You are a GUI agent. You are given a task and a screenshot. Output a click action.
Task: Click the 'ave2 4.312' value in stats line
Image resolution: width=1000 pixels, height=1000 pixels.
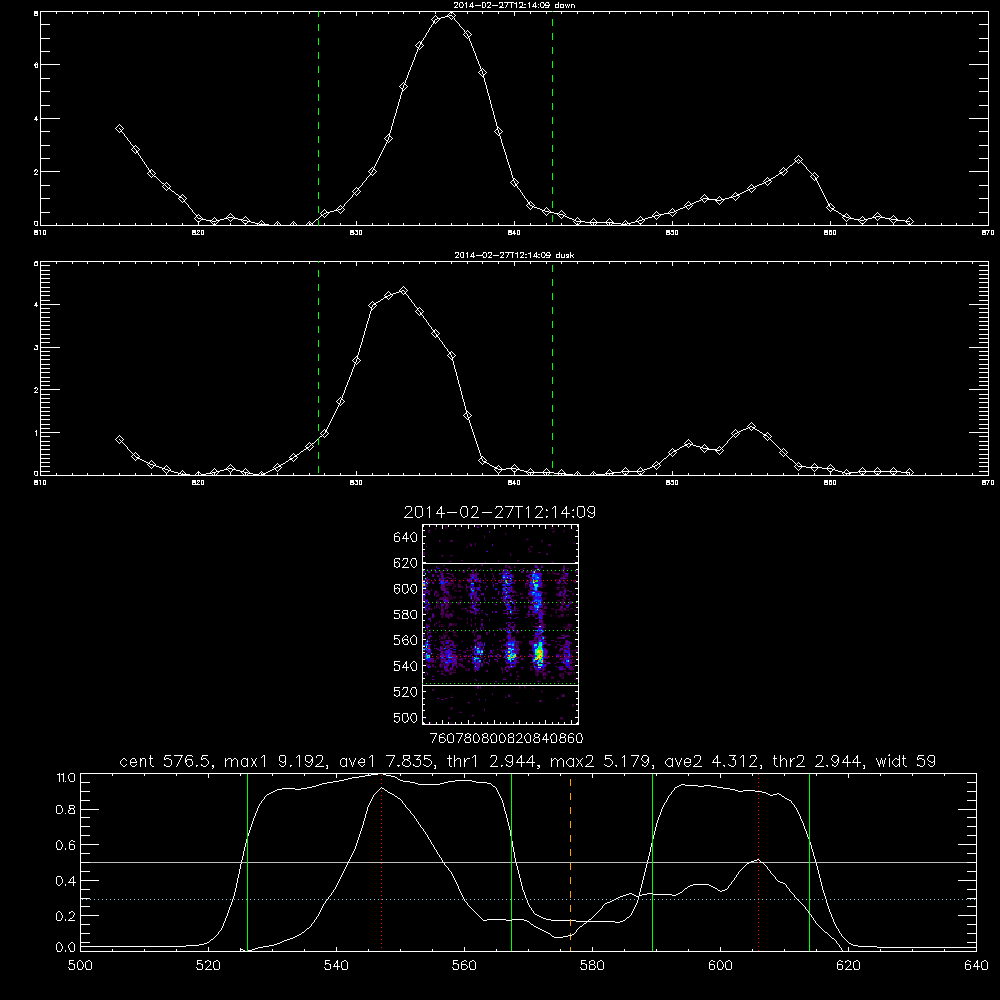(x=712, y=761)
